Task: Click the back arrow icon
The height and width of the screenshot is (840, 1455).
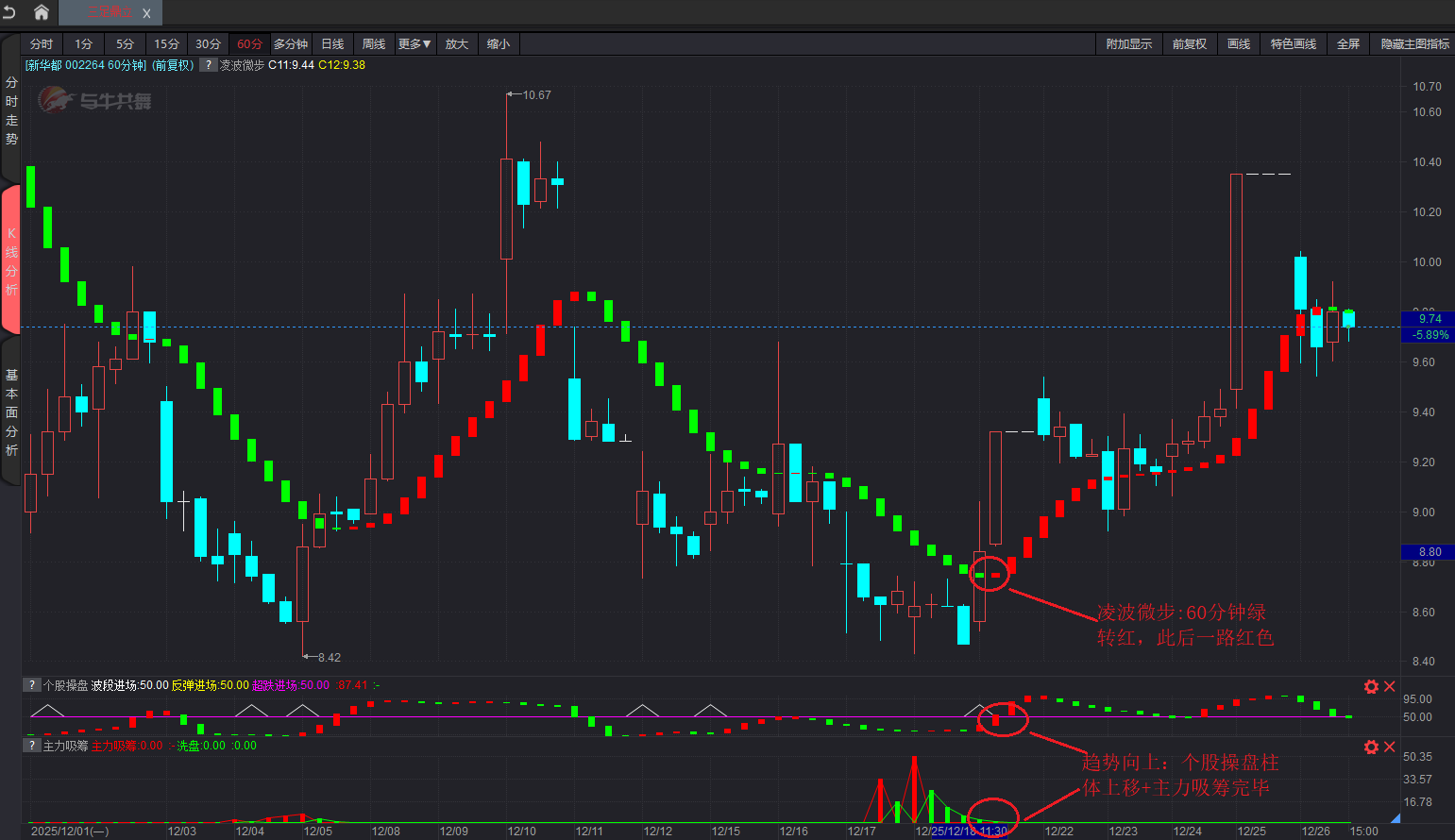Action: click(10, 12)
